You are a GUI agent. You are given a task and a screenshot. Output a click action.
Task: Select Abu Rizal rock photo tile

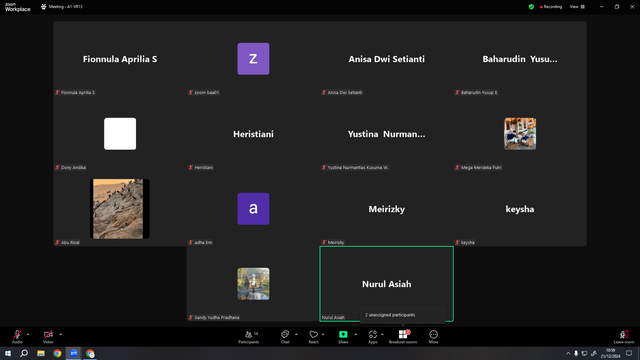click(x=120, y=209)
